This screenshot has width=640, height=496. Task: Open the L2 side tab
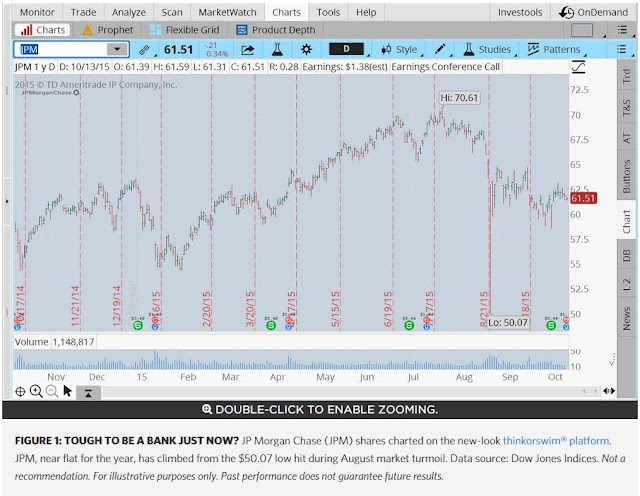pyautogui.click(x=626, y=284)
